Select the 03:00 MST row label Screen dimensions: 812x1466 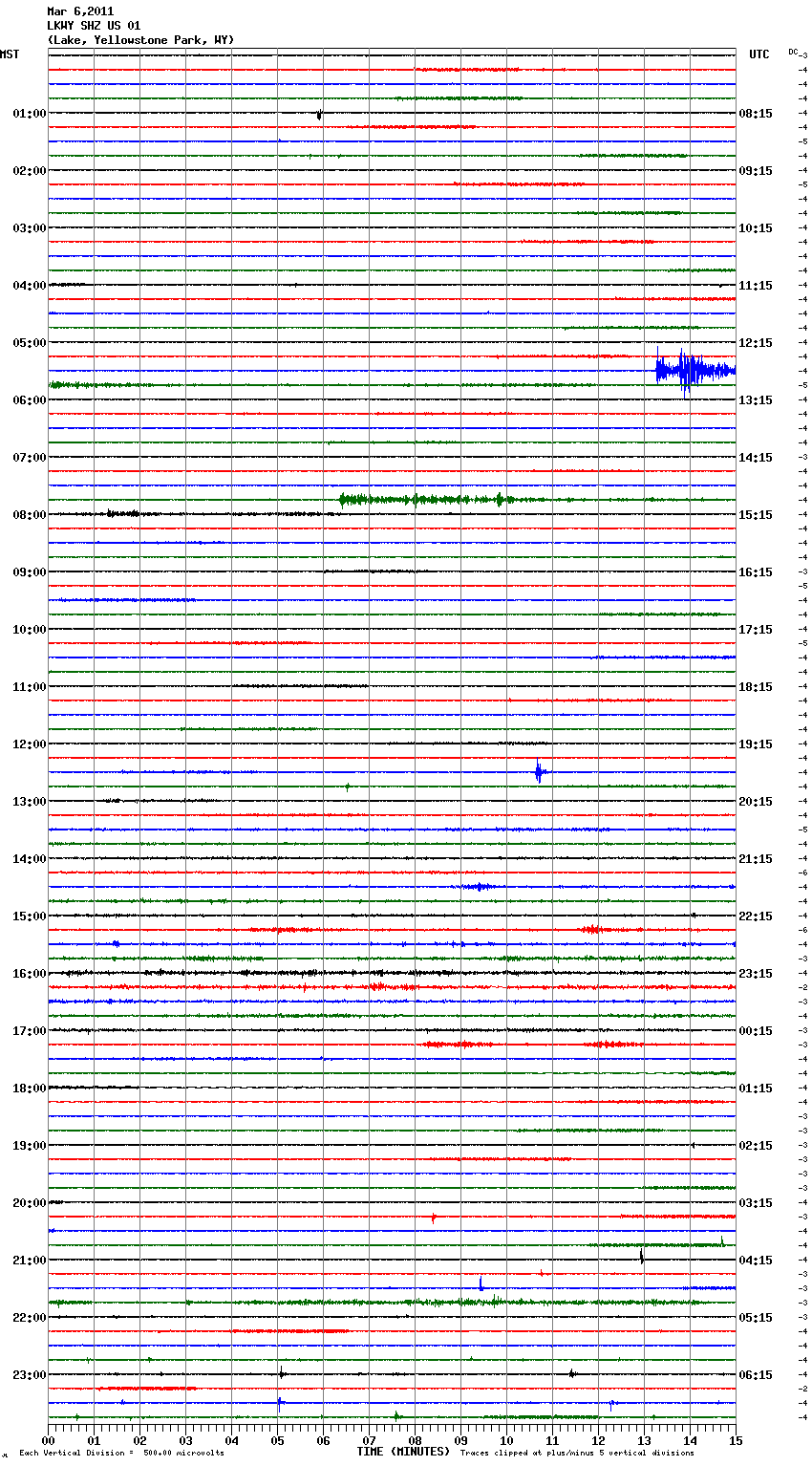coord(30,228)
